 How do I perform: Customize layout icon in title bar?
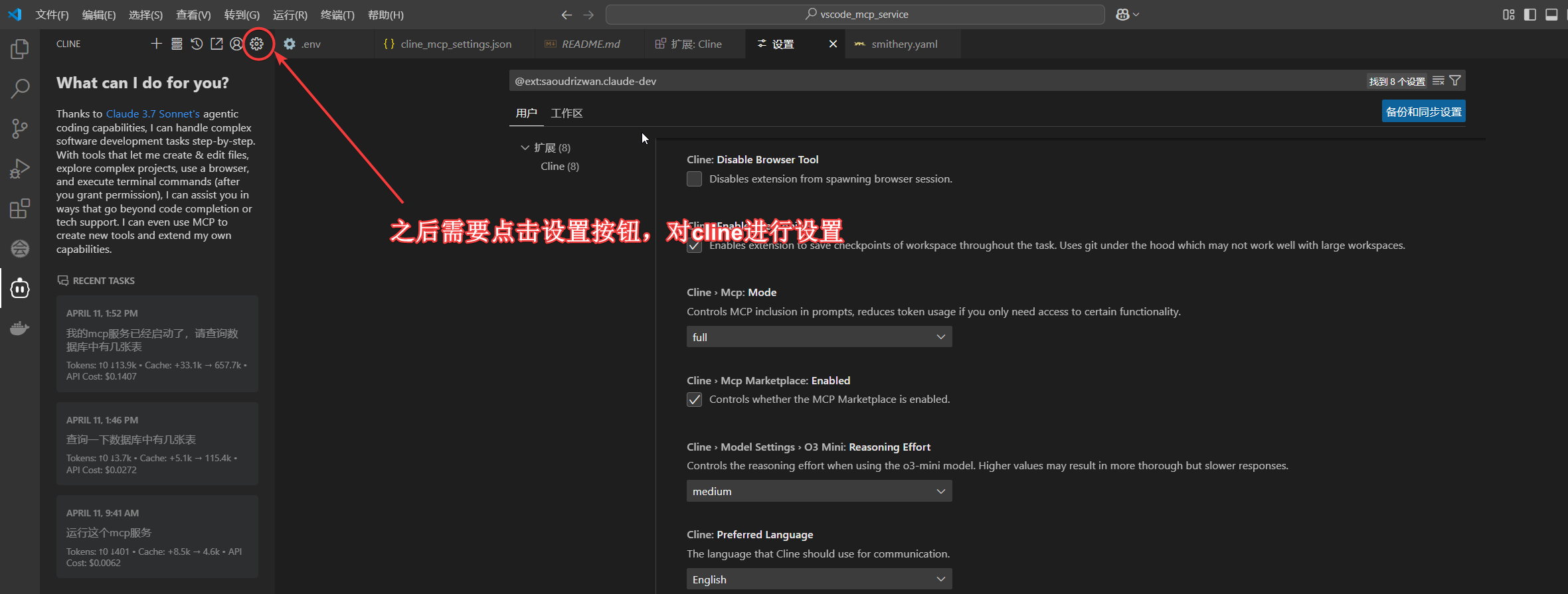[1509, 15]
